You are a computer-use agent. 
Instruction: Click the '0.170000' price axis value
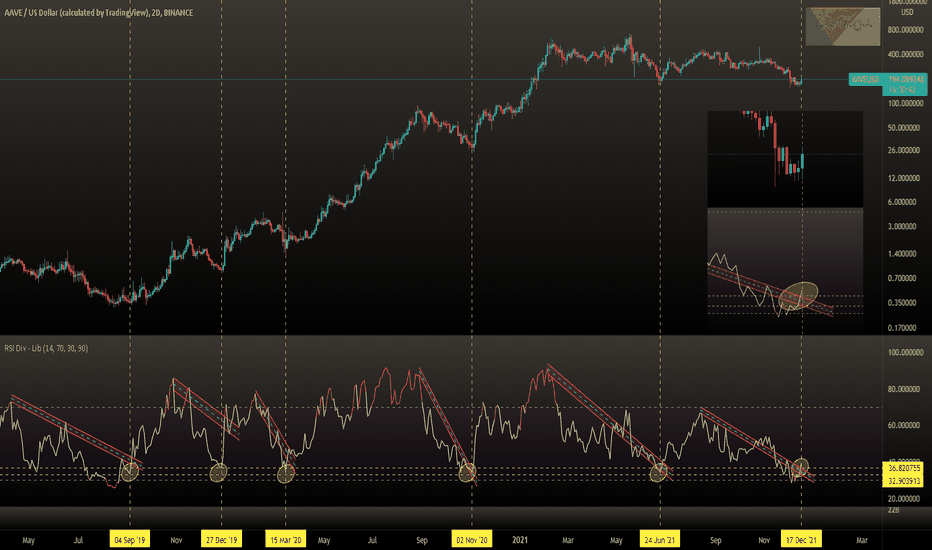903,328
